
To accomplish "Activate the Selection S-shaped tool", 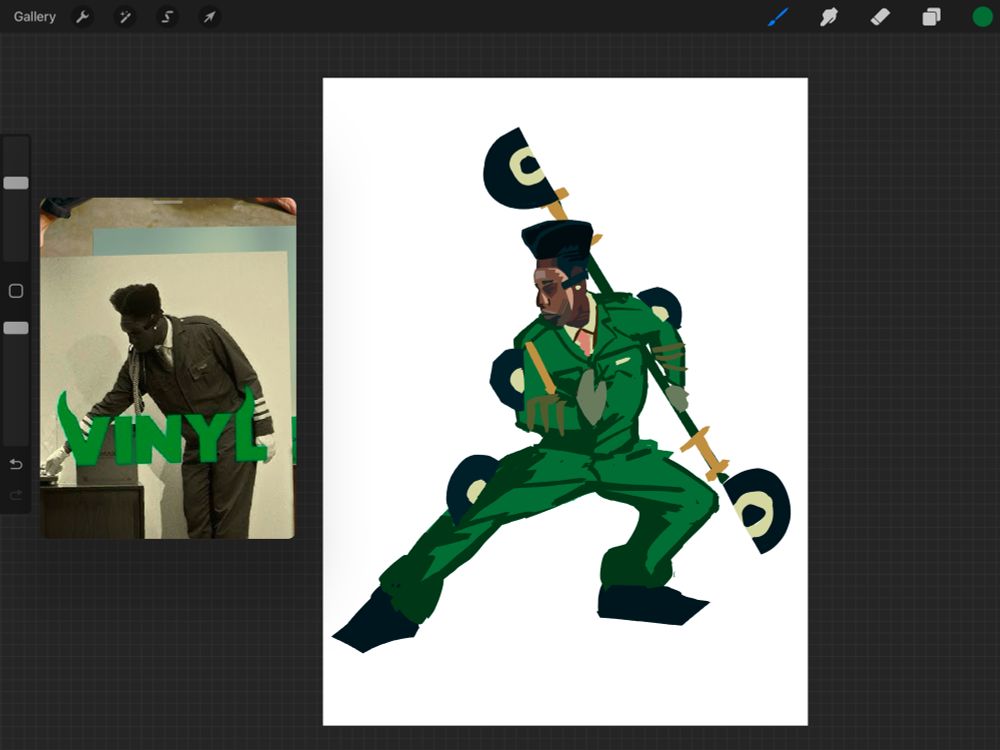I will (x=167, y=17).
